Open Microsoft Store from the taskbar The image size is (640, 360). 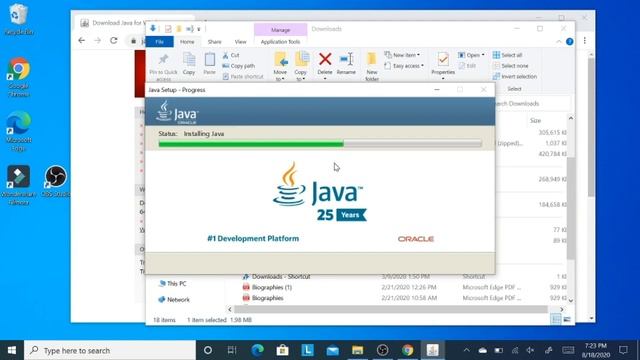coord(282,350)
